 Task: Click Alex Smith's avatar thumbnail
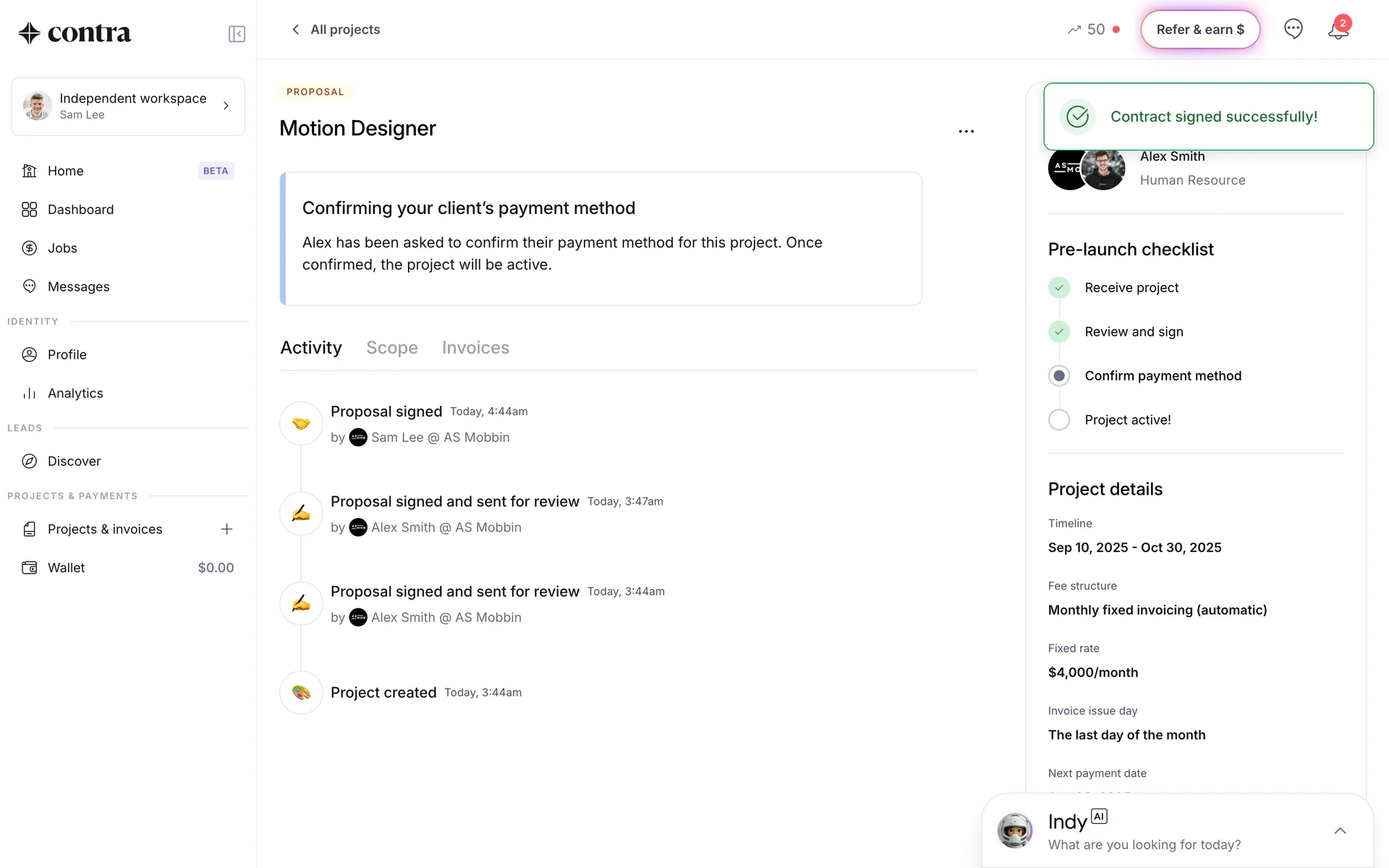(x=1103, y=169)
